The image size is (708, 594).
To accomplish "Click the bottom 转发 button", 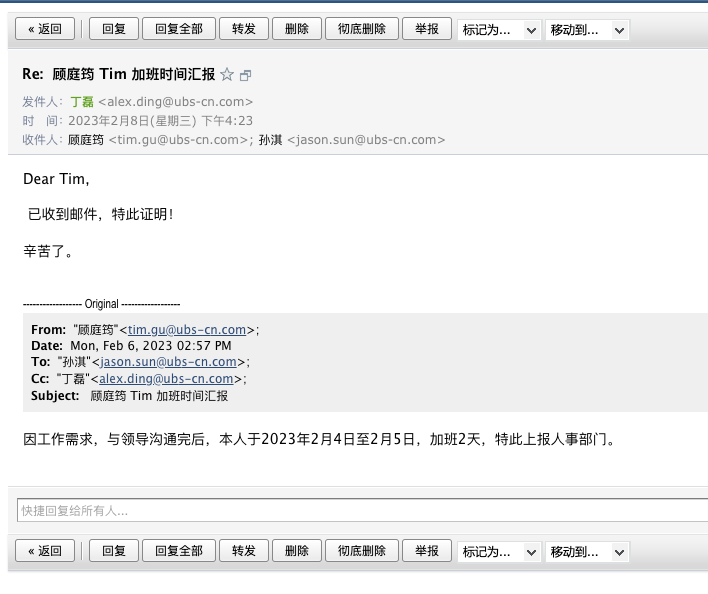I will pos(243,551).
